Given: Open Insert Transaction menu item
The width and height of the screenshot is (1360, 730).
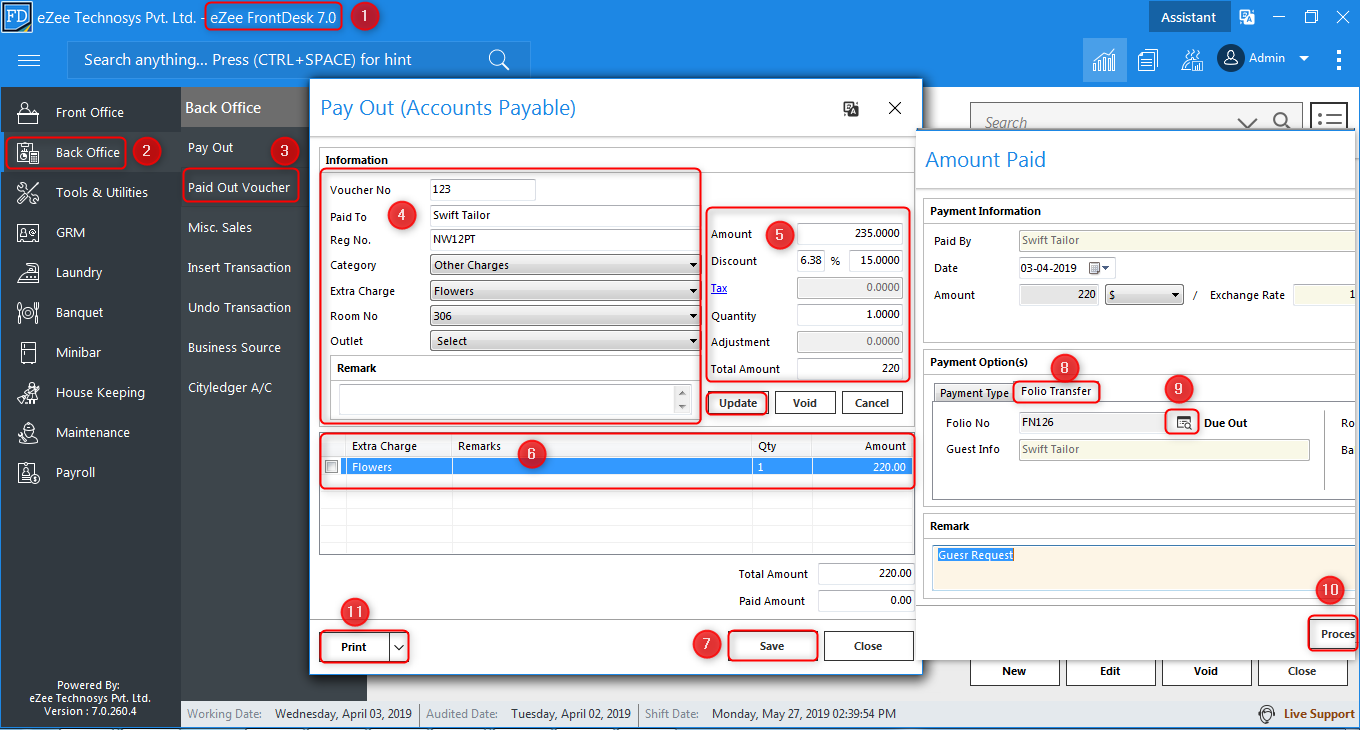Looking at the screenshot, I should point(240,267).
